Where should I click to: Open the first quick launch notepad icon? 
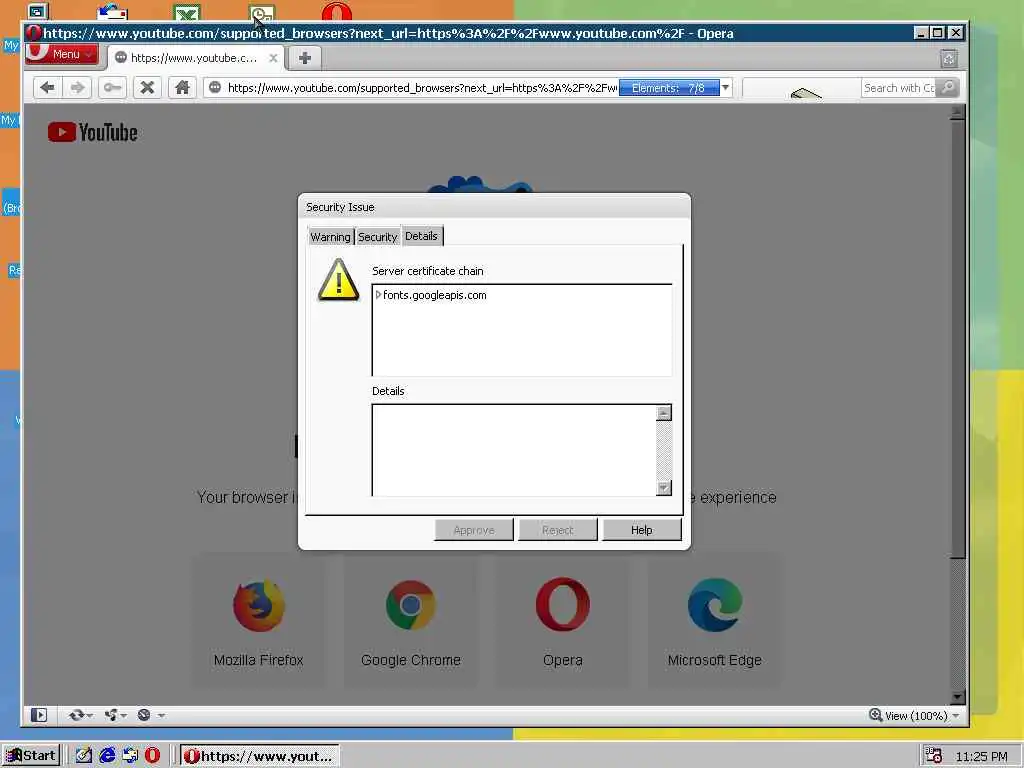point(84,756)
